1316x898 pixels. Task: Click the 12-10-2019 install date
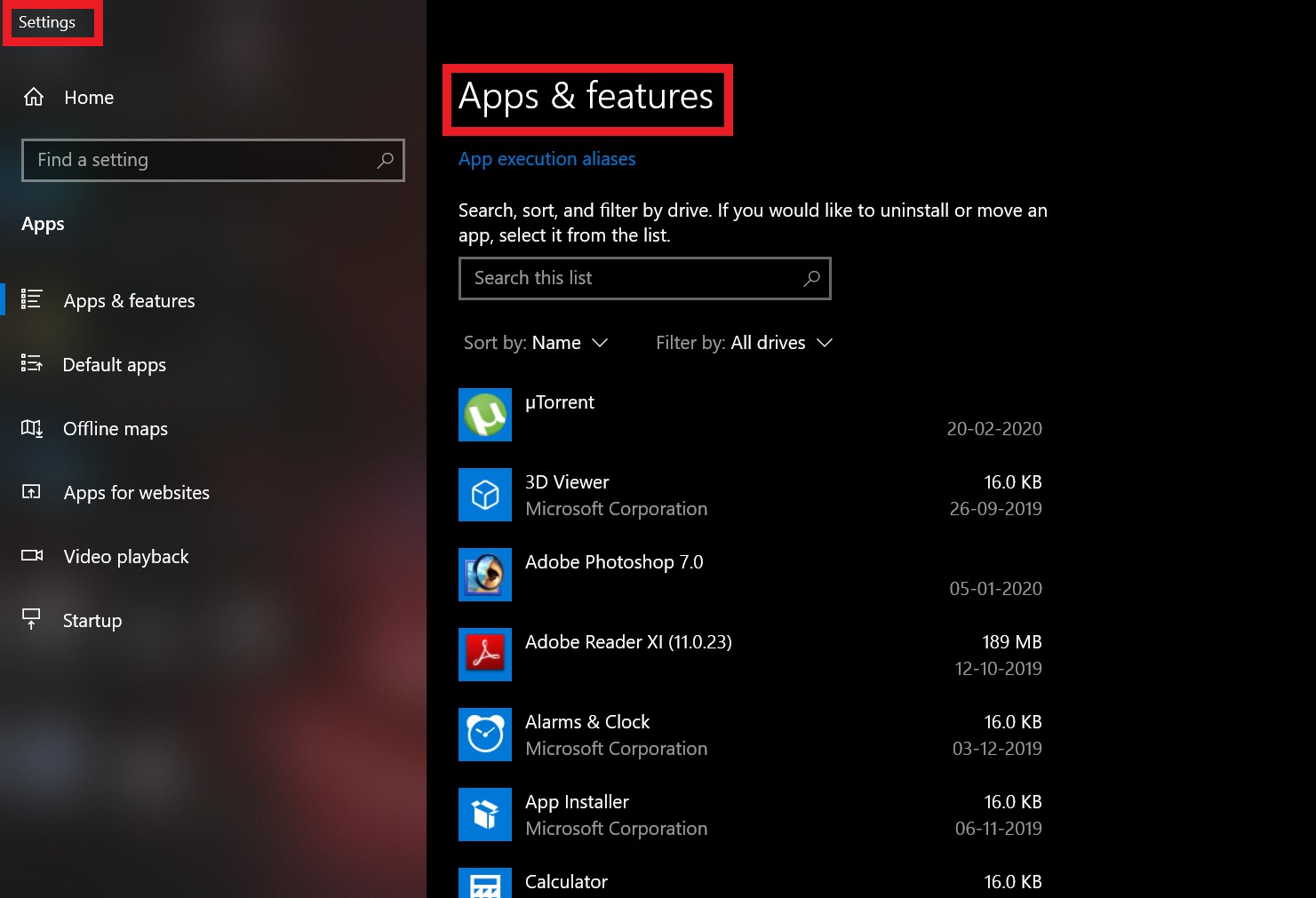[x=998, y=668]
